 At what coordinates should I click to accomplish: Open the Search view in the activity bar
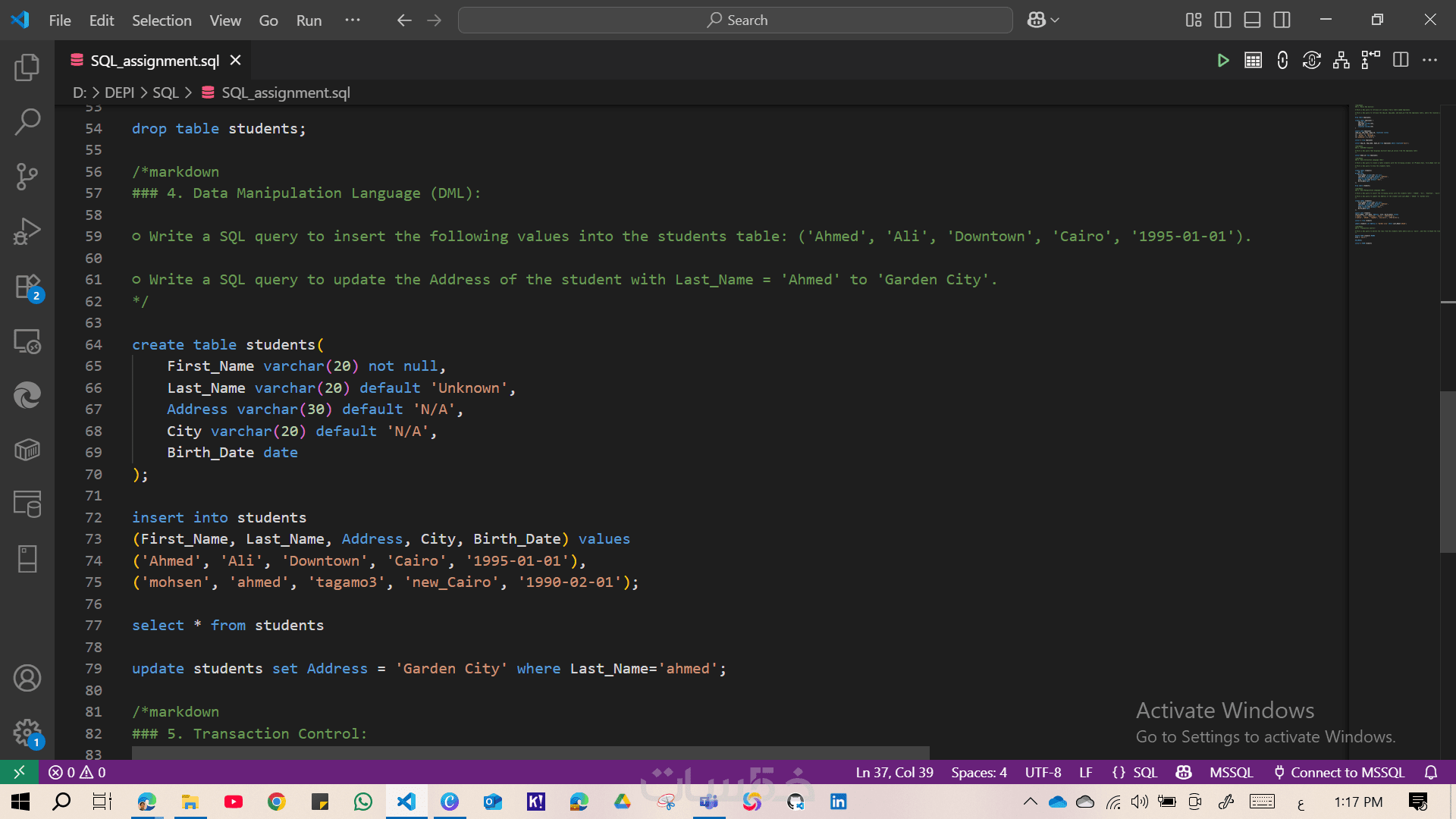point(27,121)
